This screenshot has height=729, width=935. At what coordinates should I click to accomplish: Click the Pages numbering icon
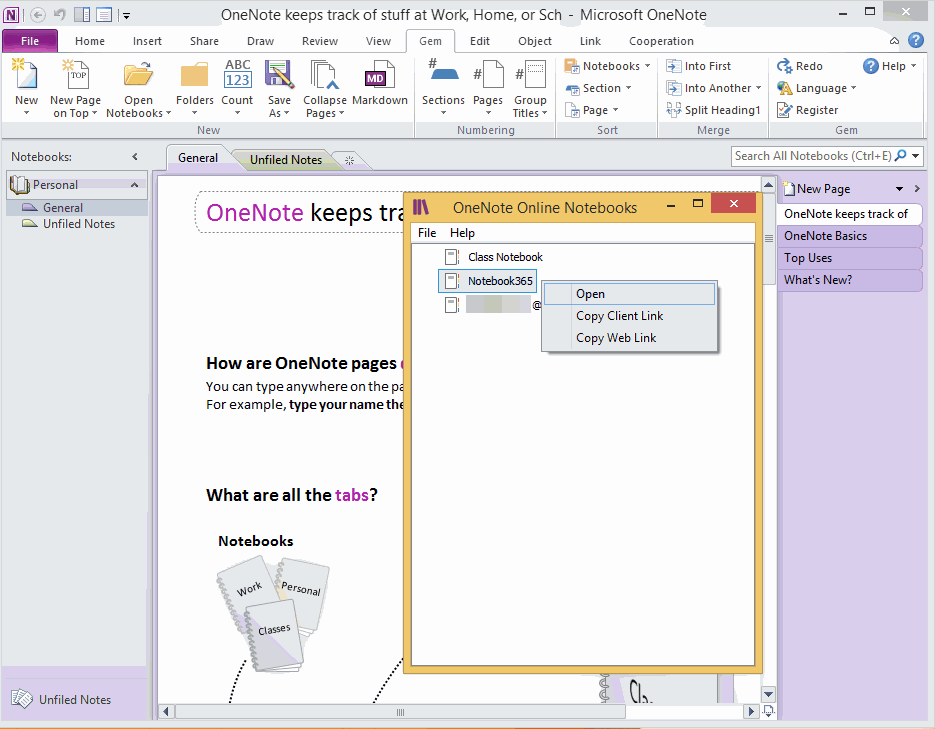point(488,75)
